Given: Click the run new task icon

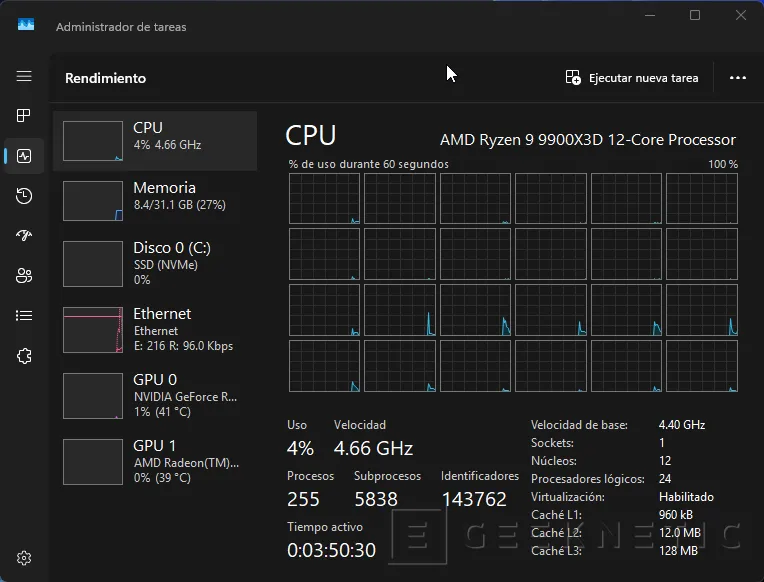Looking at the screenshot, I should [x=573, y=78].
